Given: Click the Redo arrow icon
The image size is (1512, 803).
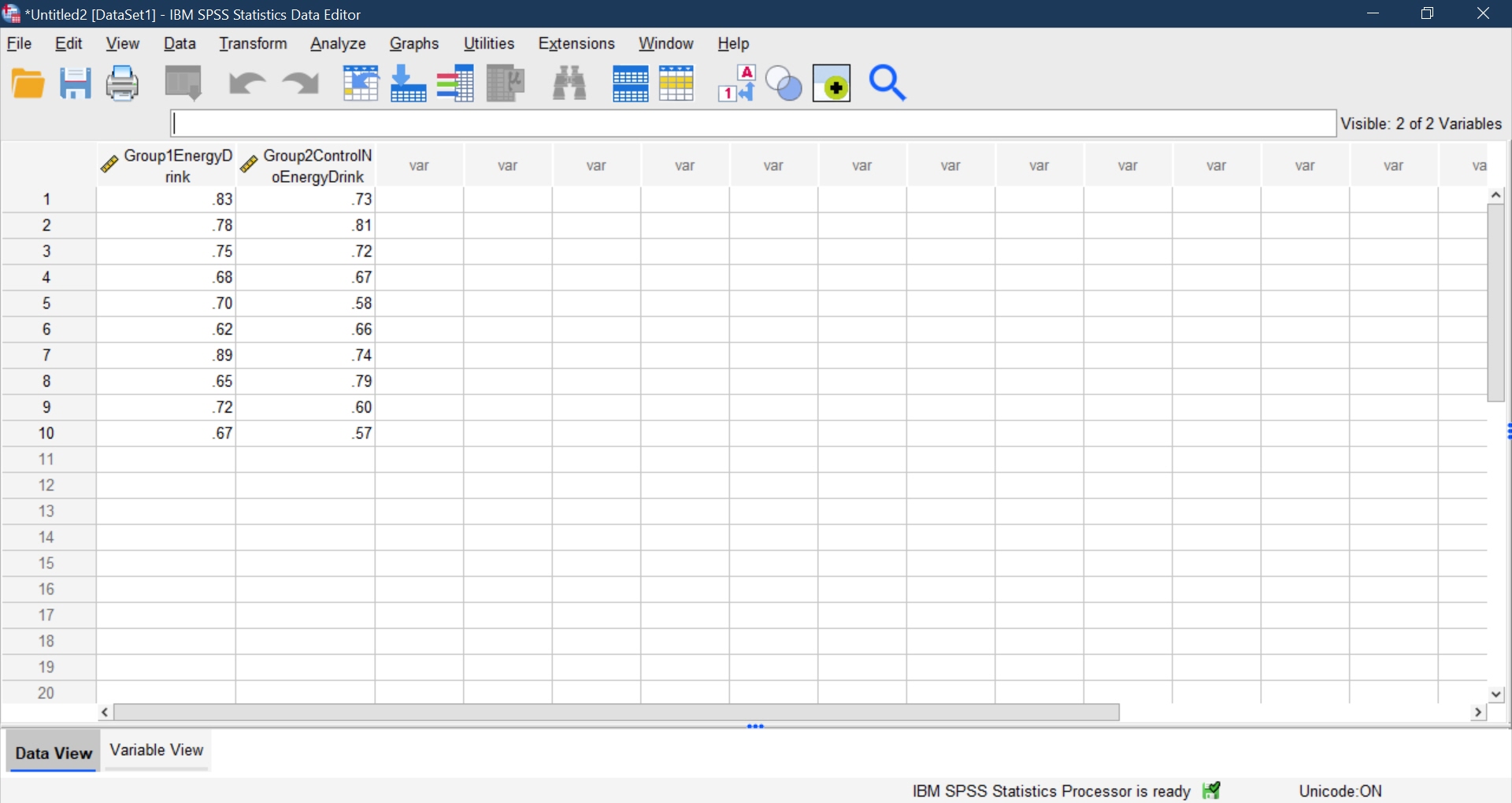Looking at the screenshot, I should coord(301,83).
